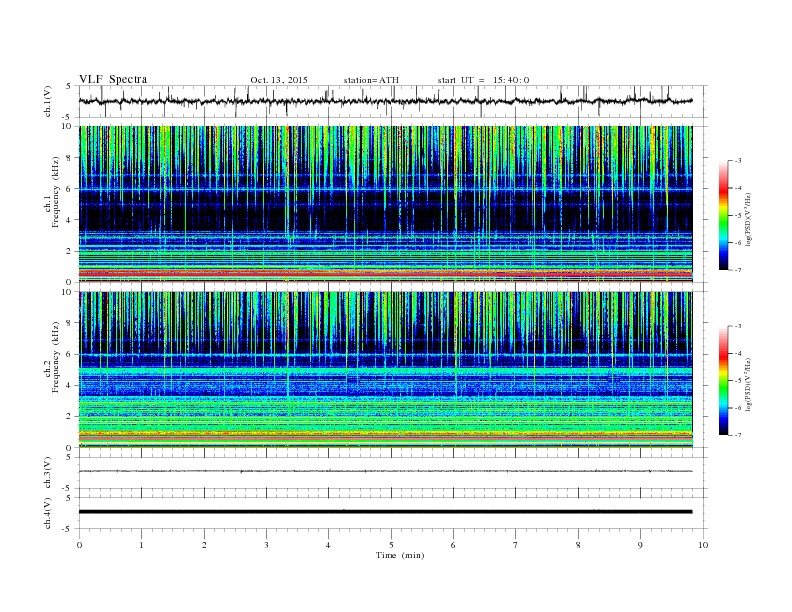Click the "Time (min)" x-axis label
This screenshot has height=612, width=792.
(x=400, y=555)
